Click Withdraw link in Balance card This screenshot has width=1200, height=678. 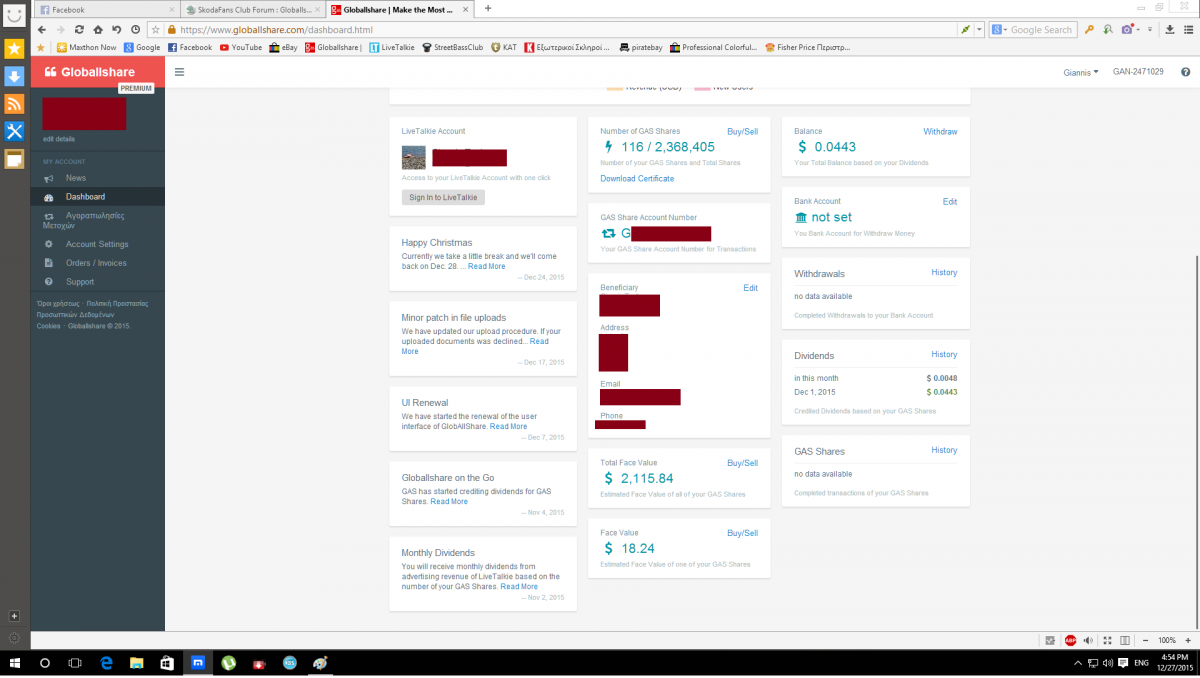coord(940,132)
